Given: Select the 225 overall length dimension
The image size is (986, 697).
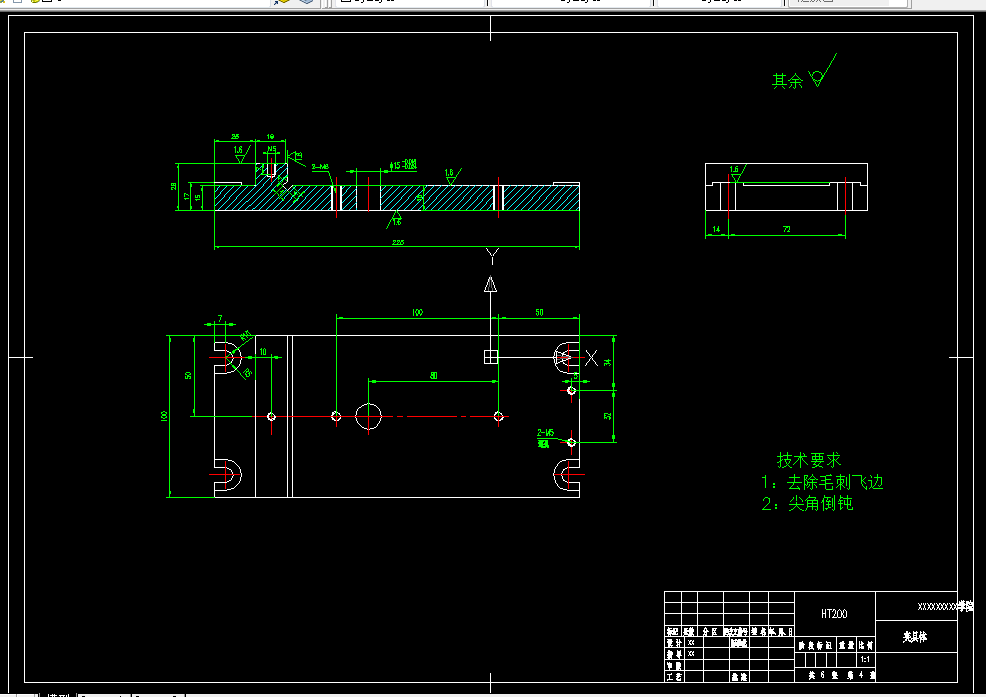Looking at the screenshot, I should (x=398, y=242).
